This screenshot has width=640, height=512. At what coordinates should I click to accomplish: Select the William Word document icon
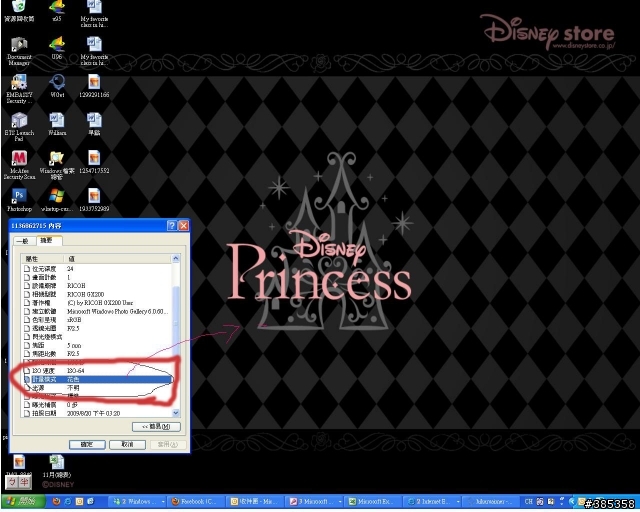click(57, 124)
